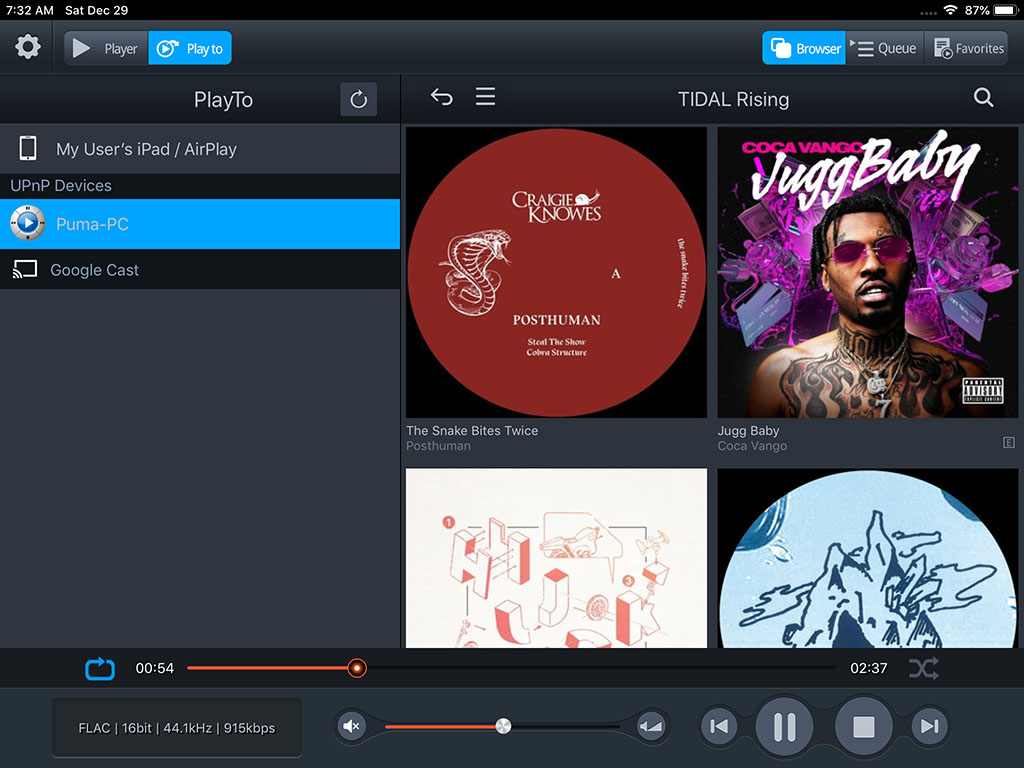Click the artist name Coca Vango
This screenshot has height=768, width=1024.
tap(752, 446)
